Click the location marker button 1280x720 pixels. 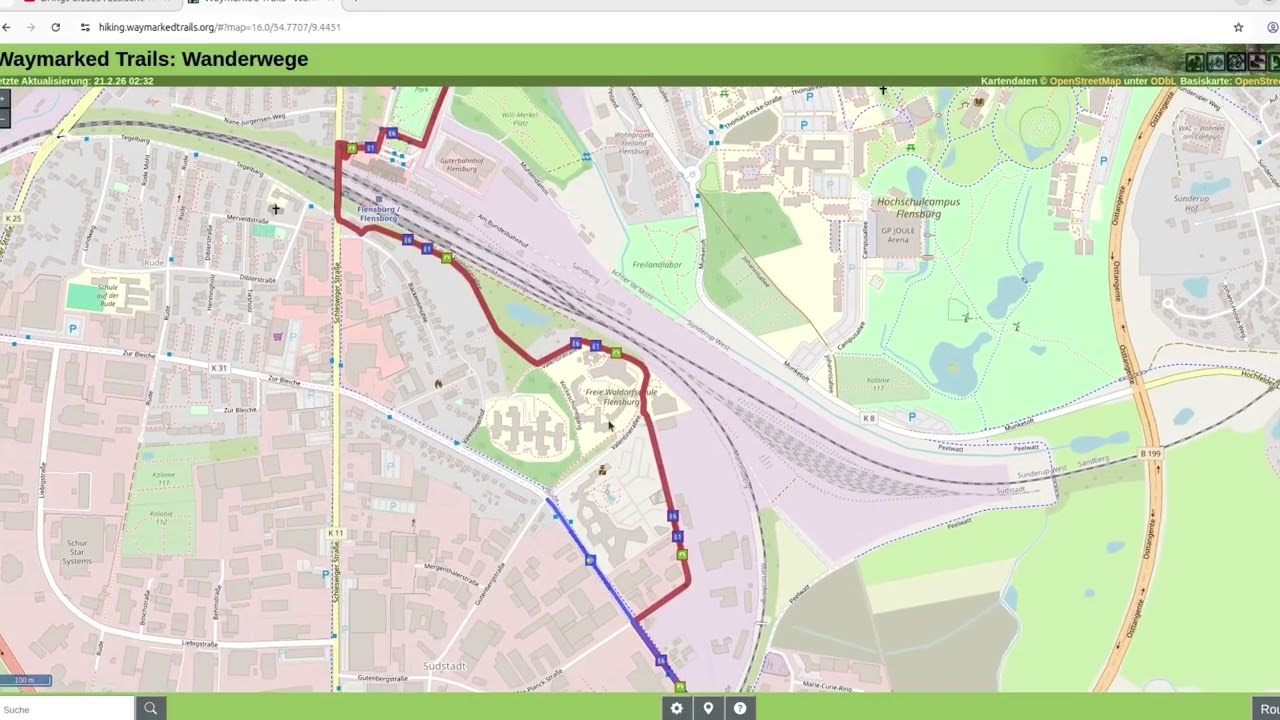(708, 708)
